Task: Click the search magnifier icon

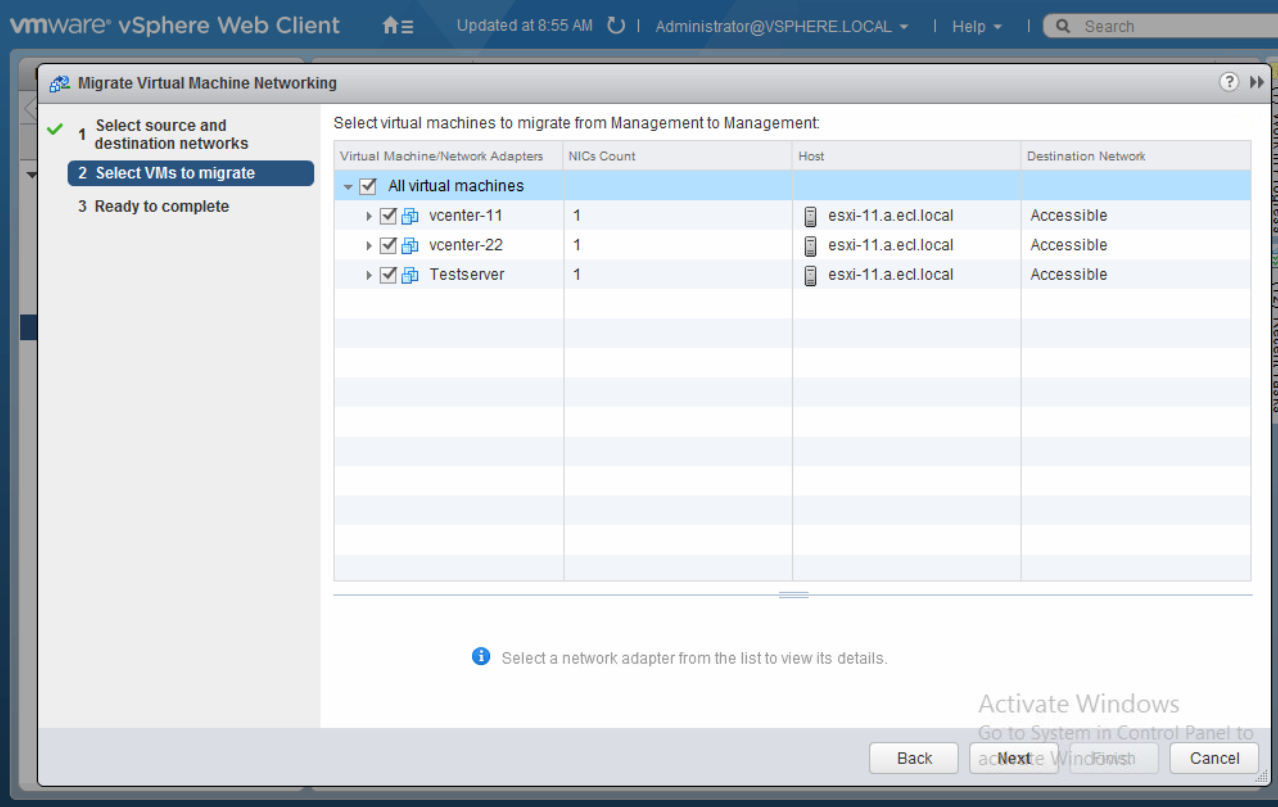Action: [1063, 27]
